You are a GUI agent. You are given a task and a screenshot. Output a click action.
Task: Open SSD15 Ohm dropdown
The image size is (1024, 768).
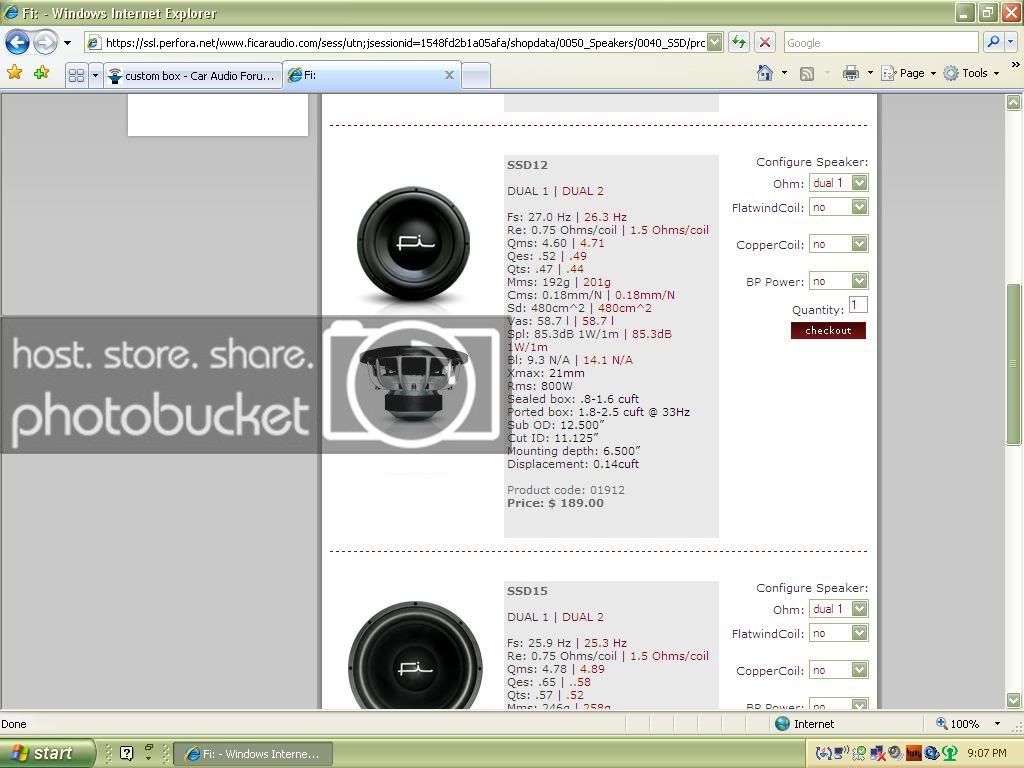click(839, 609)
